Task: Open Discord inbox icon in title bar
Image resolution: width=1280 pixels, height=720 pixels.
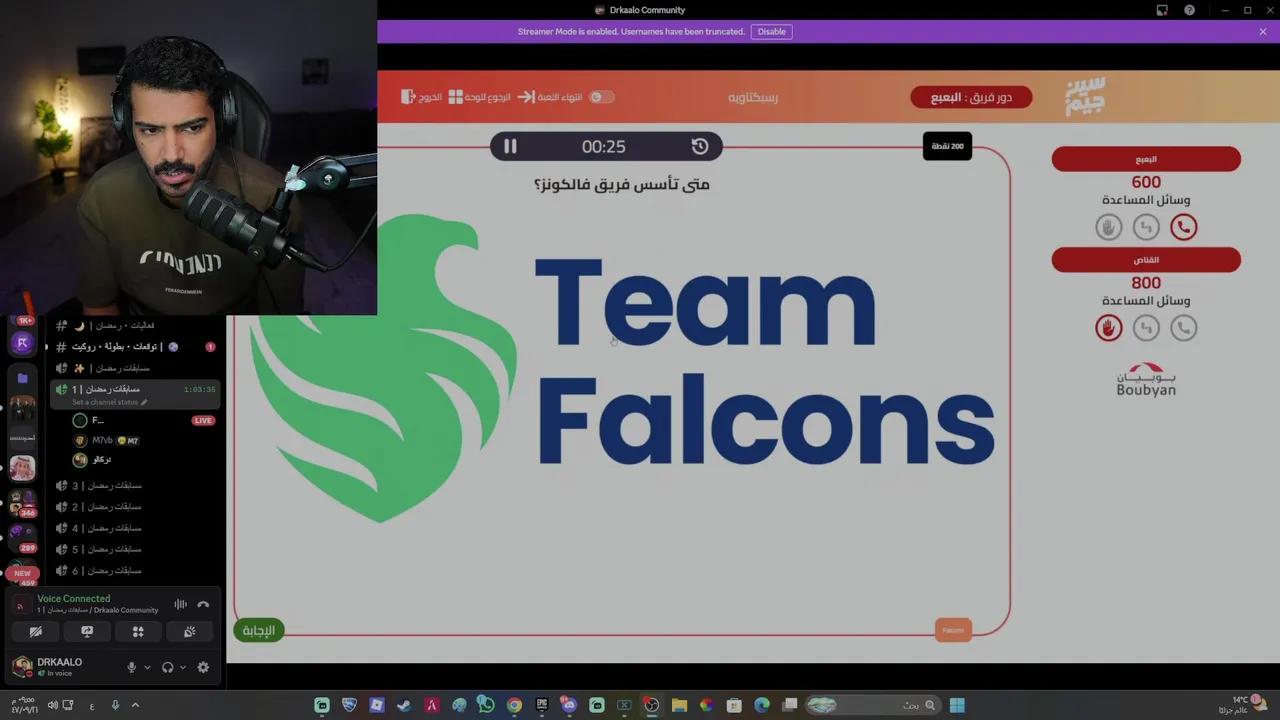Action: point(1162,10)
